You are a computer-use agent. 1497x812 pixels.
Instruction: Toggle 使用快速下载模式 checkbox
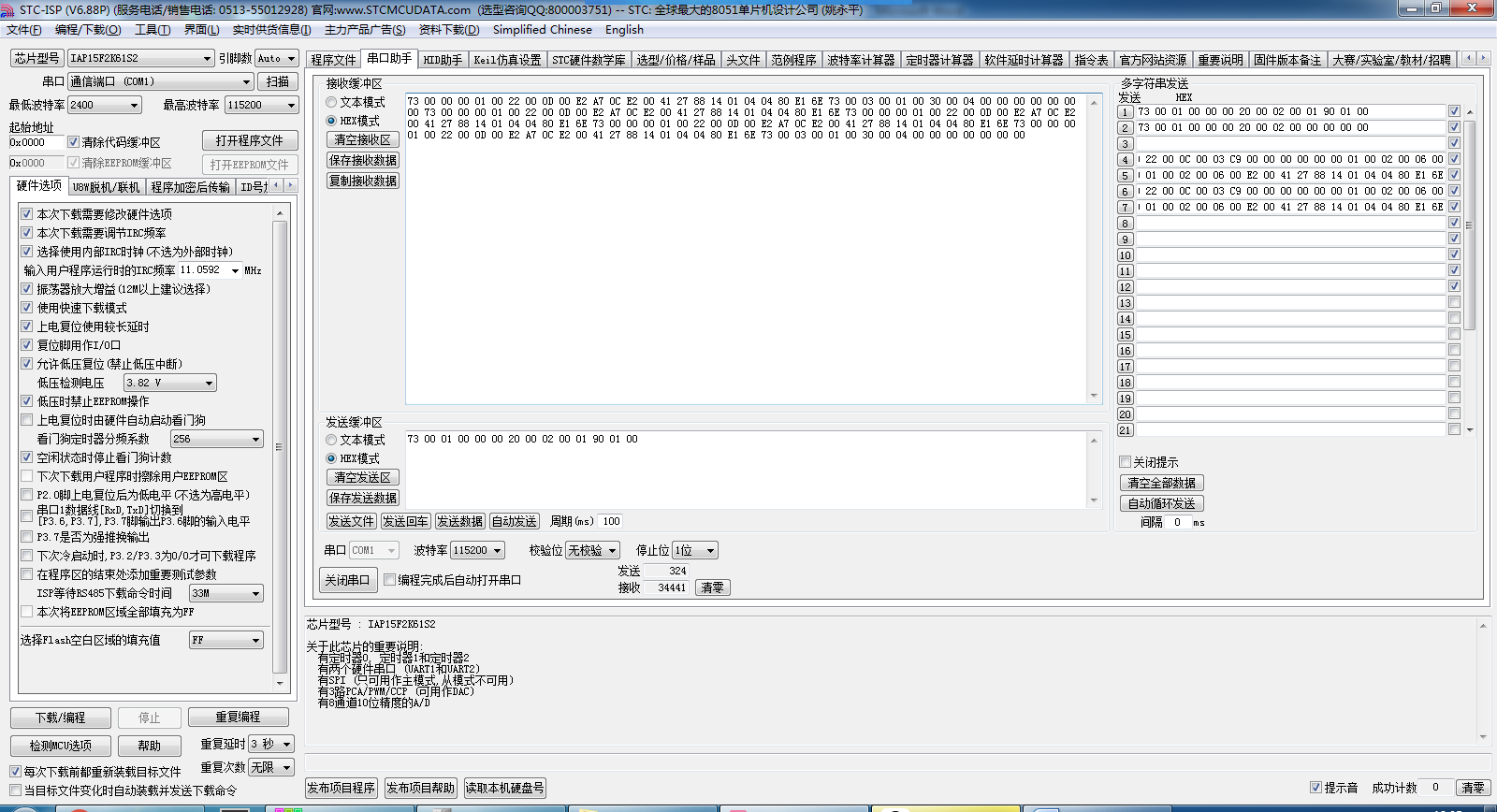[x=27, y=308]
